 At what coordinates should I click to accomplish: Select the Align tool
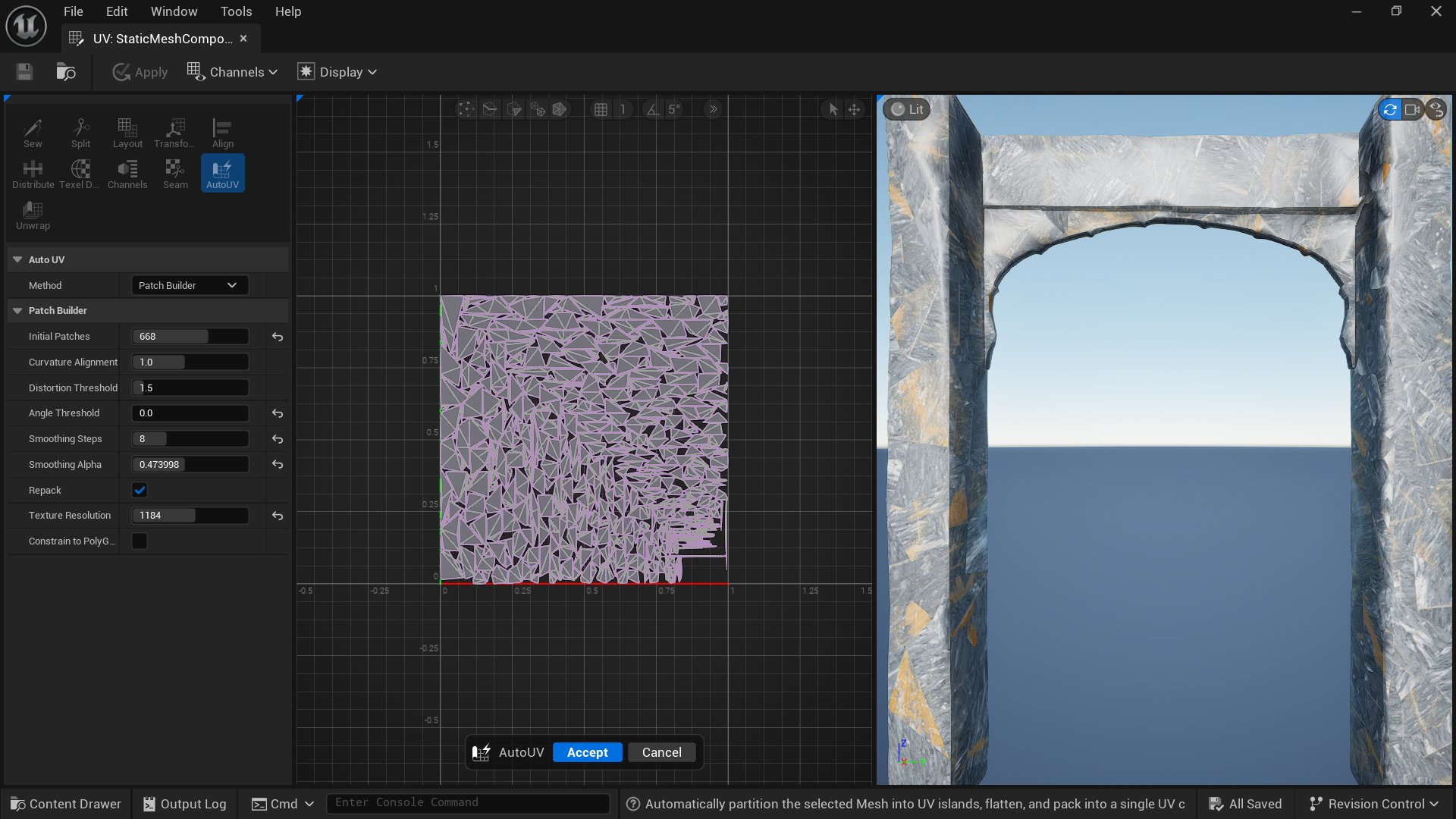222,133
